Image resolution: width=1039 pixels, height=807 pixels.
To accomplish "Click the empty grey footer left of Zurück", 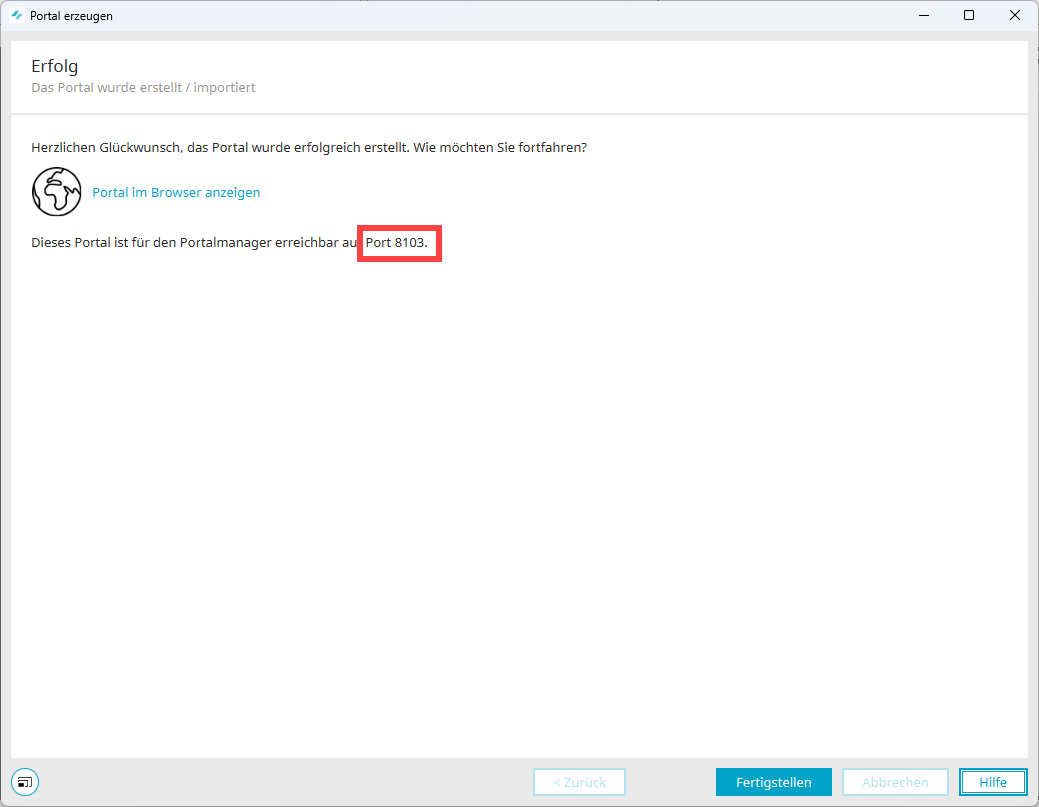I will coord(280,782).
